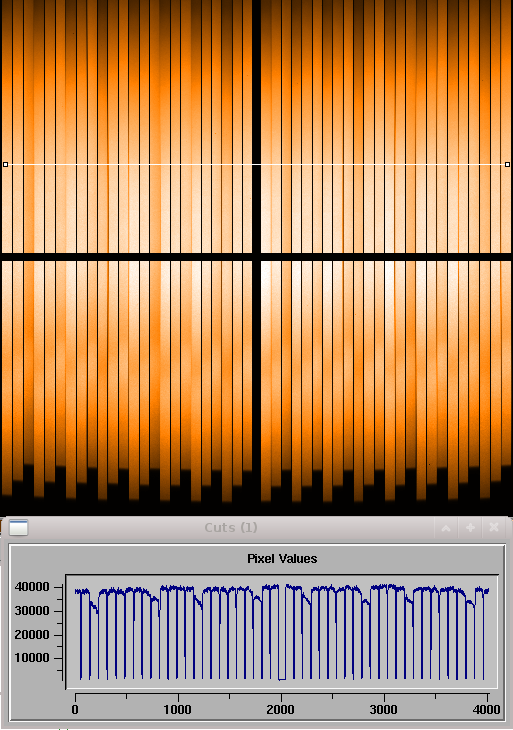Click the white horizontal cut line

(x=256, y=164)
